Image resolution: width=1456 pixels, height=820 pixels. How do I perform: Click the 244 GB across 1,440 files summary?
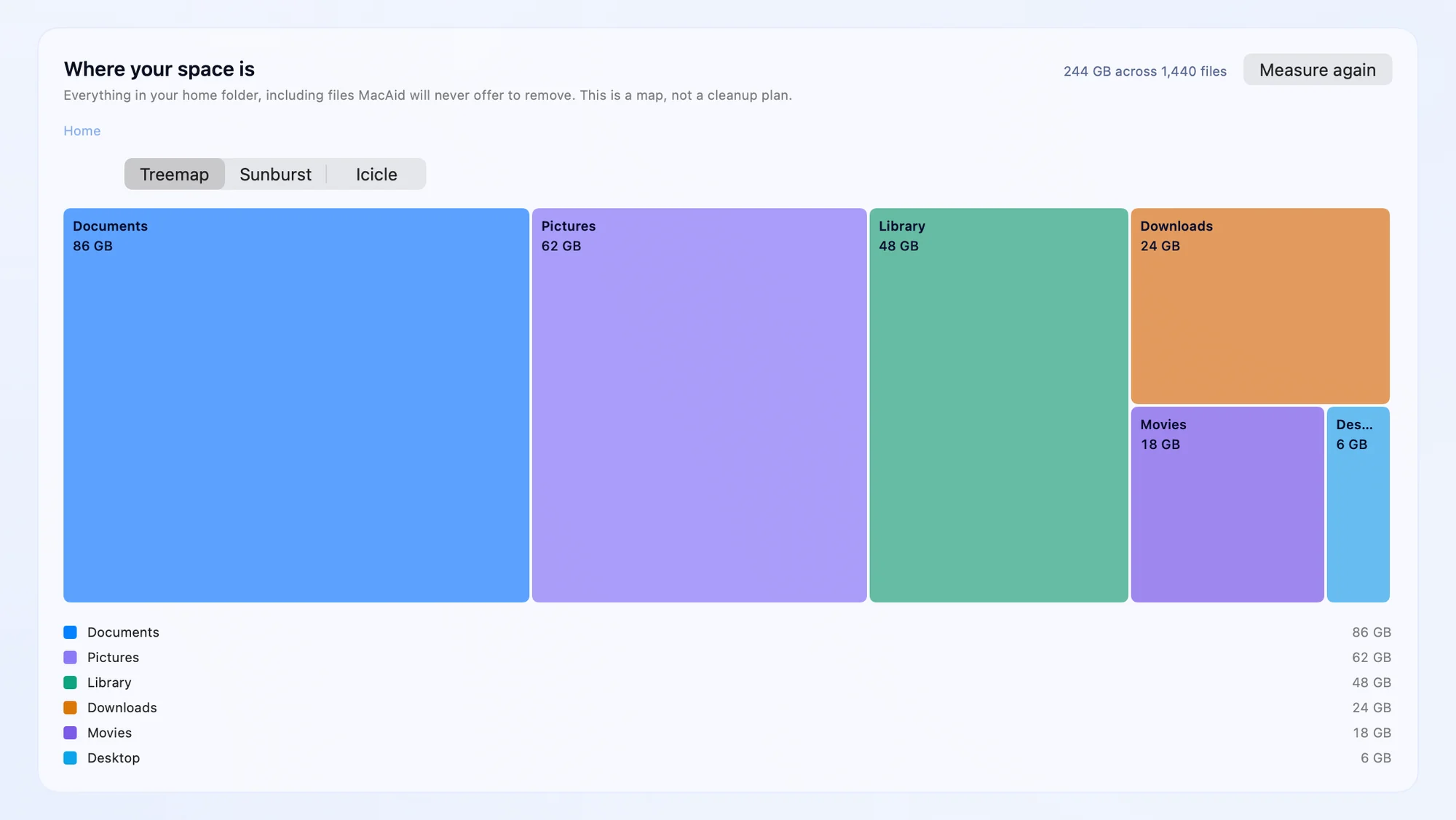tap(1144, 71)
